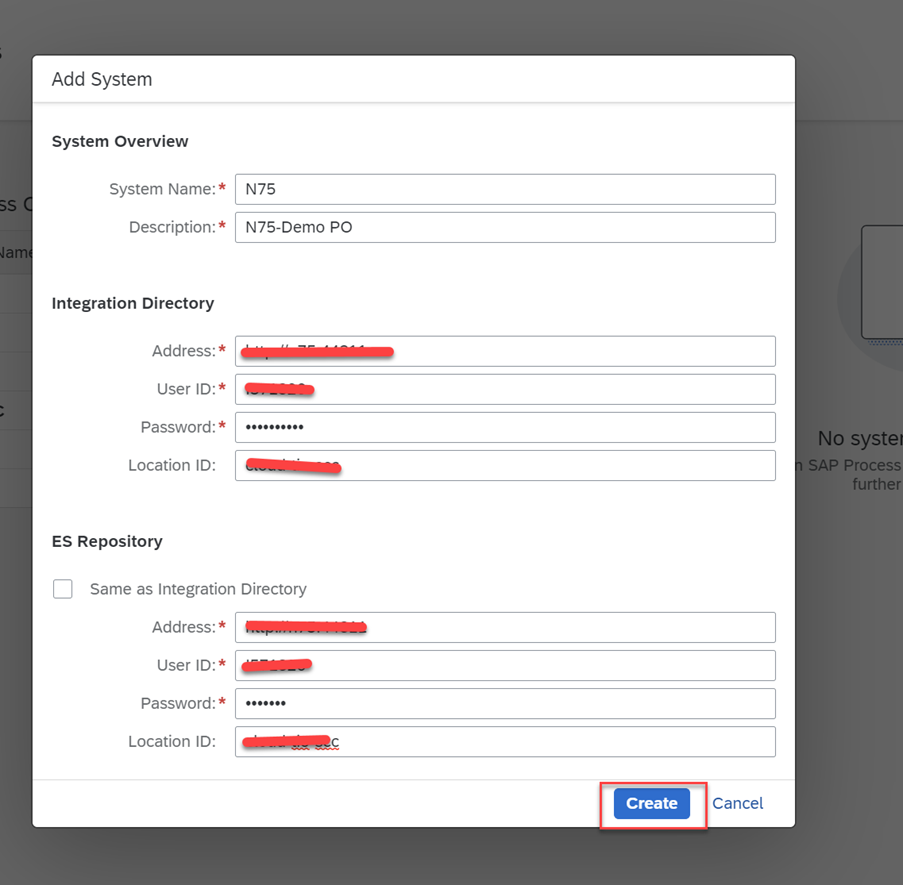Select the ES Repository User ID field

[505, 665]
